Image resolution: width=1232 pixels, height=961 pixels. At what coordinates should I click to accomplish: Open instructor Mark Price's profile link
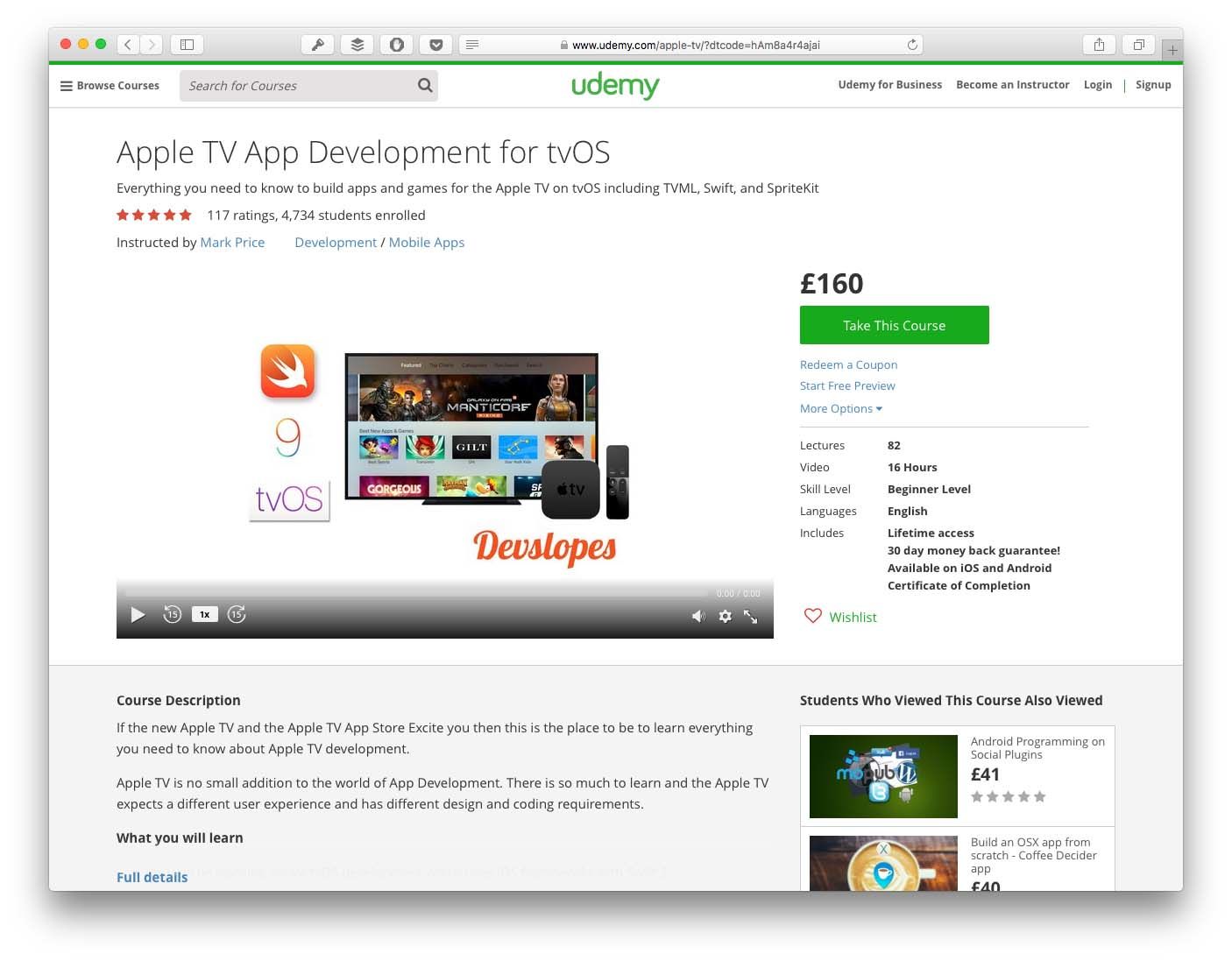pyautogui.click(x=232, y=242)
